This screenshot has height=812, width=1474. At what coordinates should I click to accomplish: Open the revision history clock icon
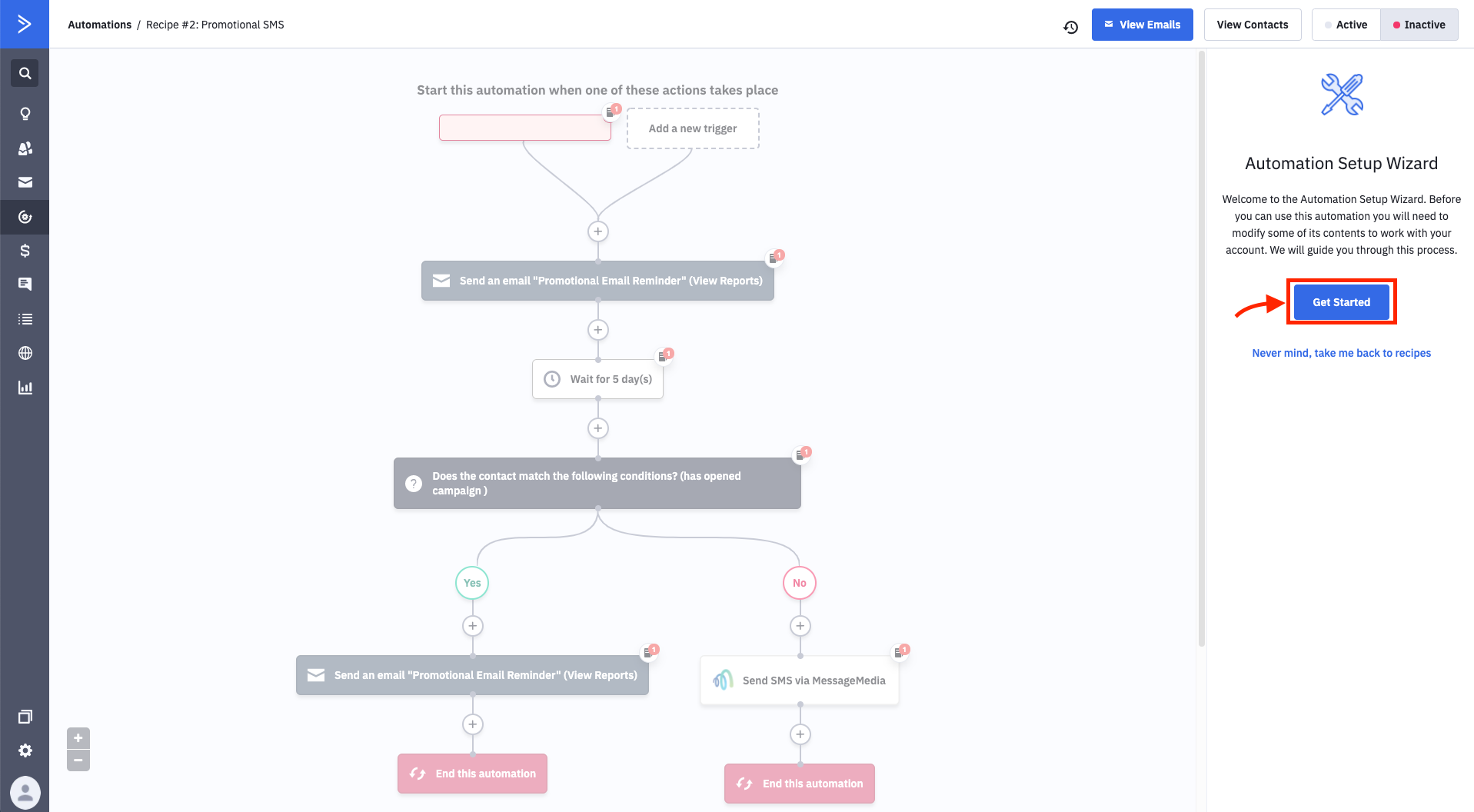click(1070, 26)
